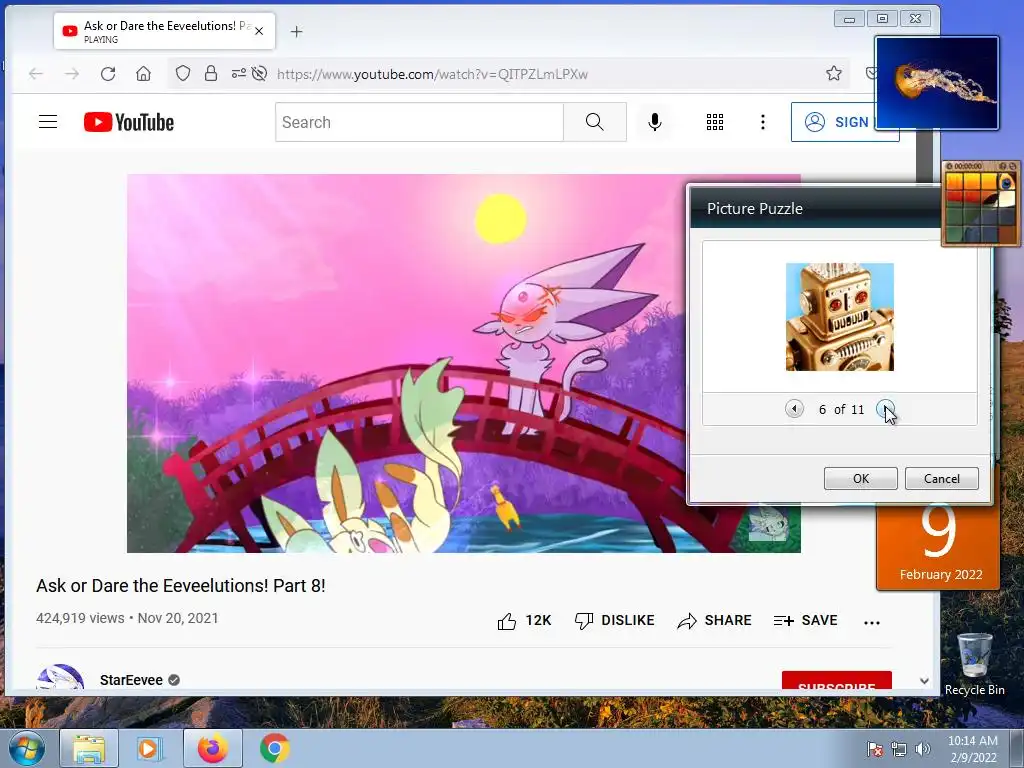
Task: Click the autoplay blocked icon in address bar
Action: [x=260, y=73]
